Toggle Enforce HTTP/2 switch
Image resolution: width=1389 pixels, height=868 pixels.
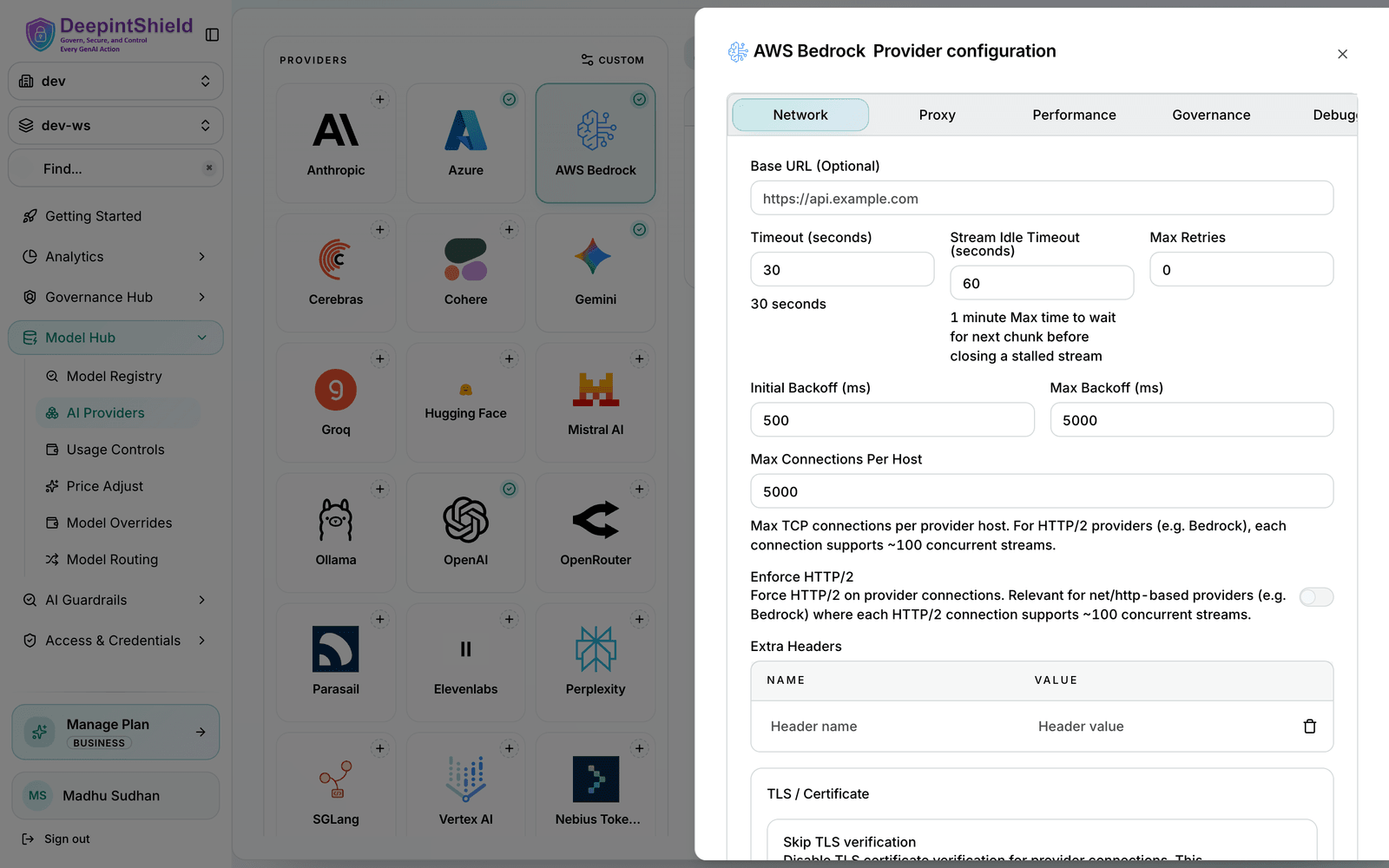(x=1316, y=597)
